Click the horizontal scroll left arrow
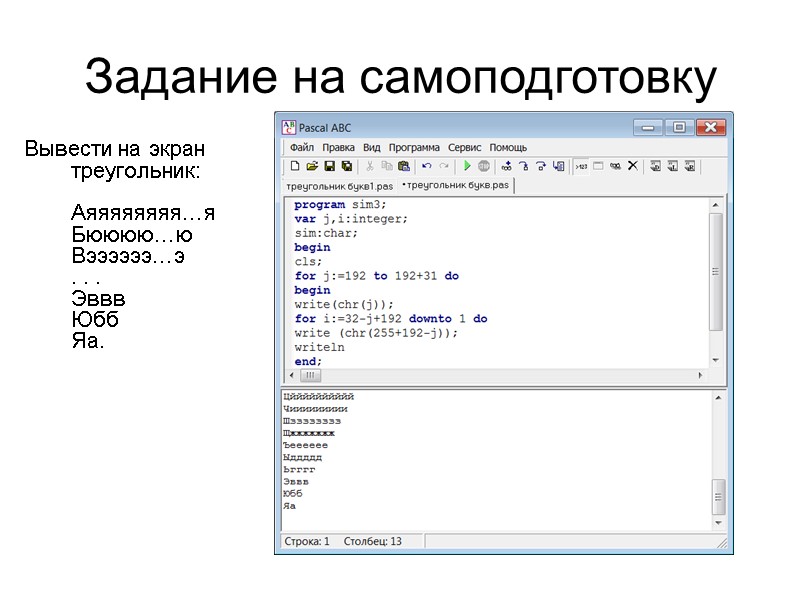 click(x=292, y=375)
